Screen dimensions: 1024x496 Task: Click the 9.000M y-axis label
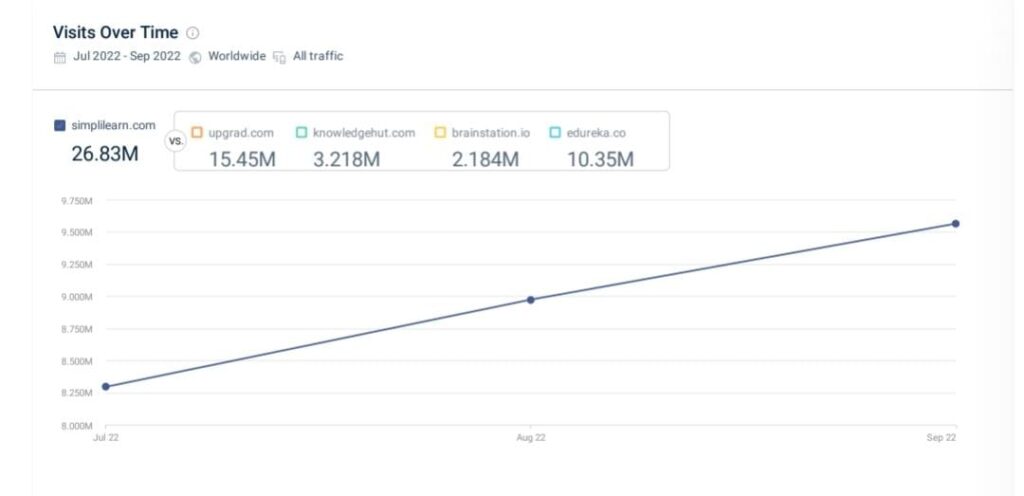pyautogui.click(x=76, y=297)
